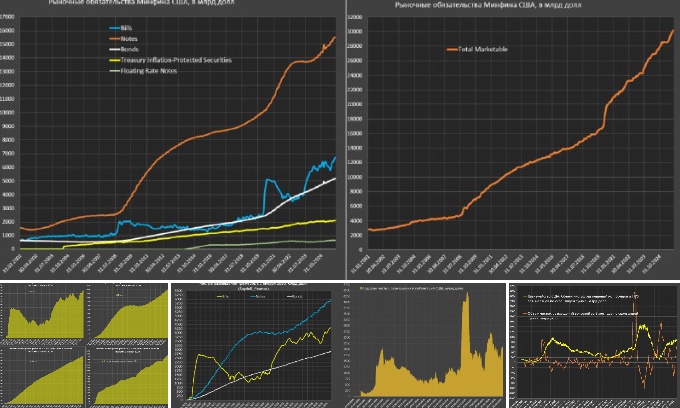Open the gold area chart with tall spike
This screenshot has height=408, width=680.
(x=424, y=345)
